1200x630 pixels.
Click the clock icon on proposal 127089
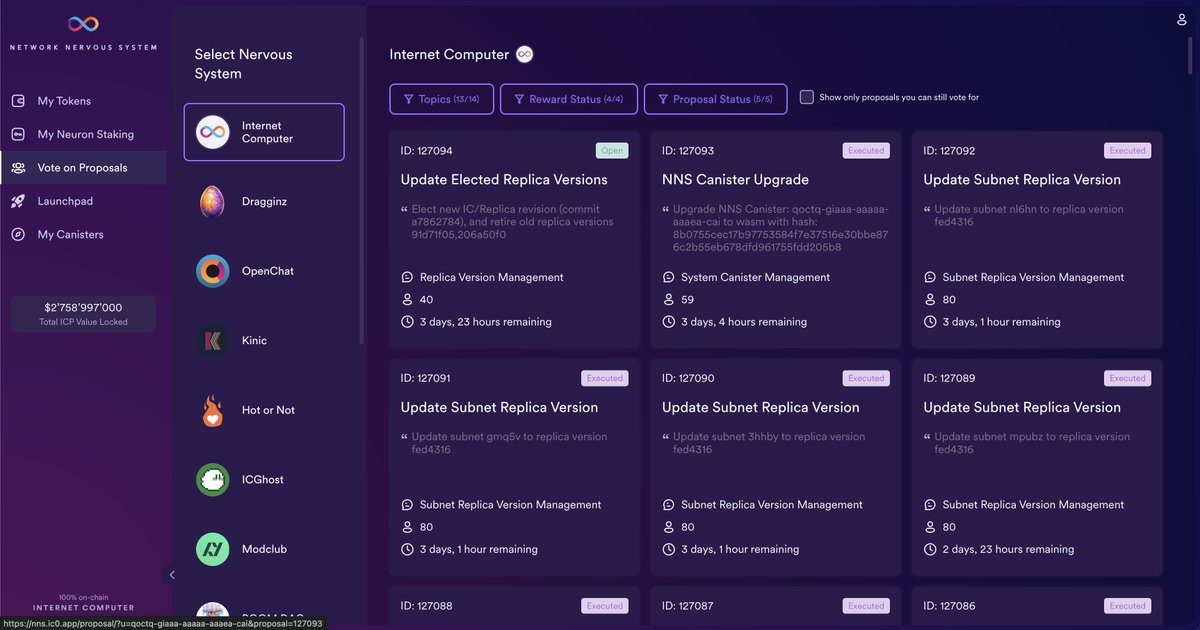[930, 549]
